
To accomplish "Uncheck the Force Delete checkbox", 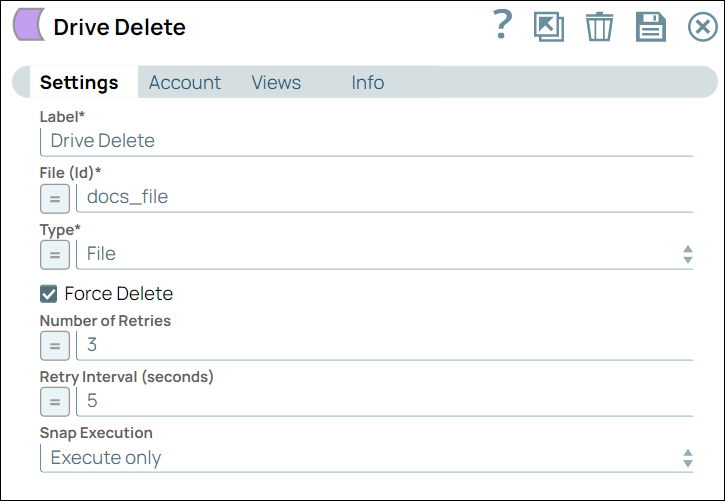I will pos(48,294).
